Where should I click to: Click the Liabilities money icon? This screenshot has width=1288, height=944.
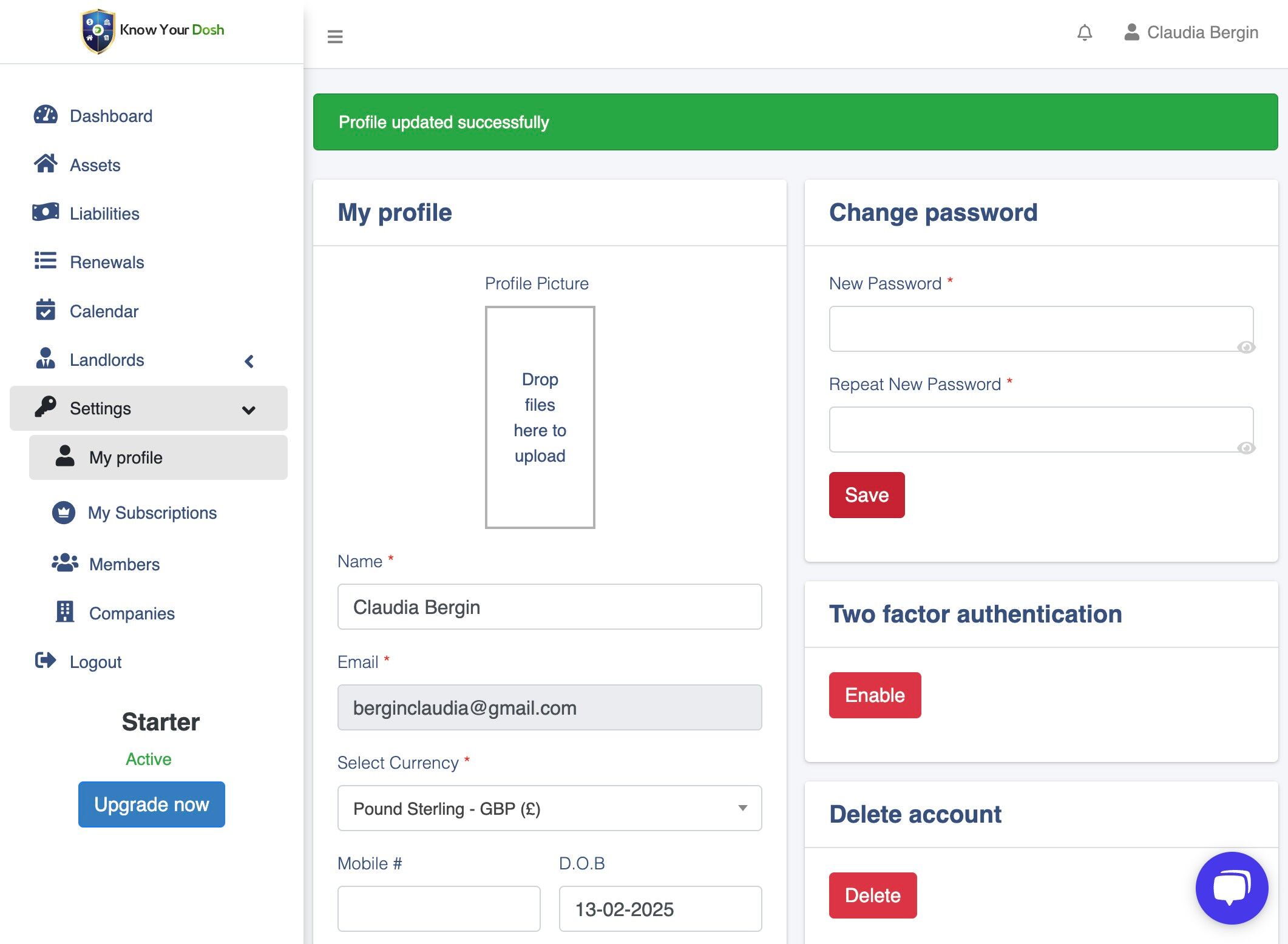coord(46,212)
